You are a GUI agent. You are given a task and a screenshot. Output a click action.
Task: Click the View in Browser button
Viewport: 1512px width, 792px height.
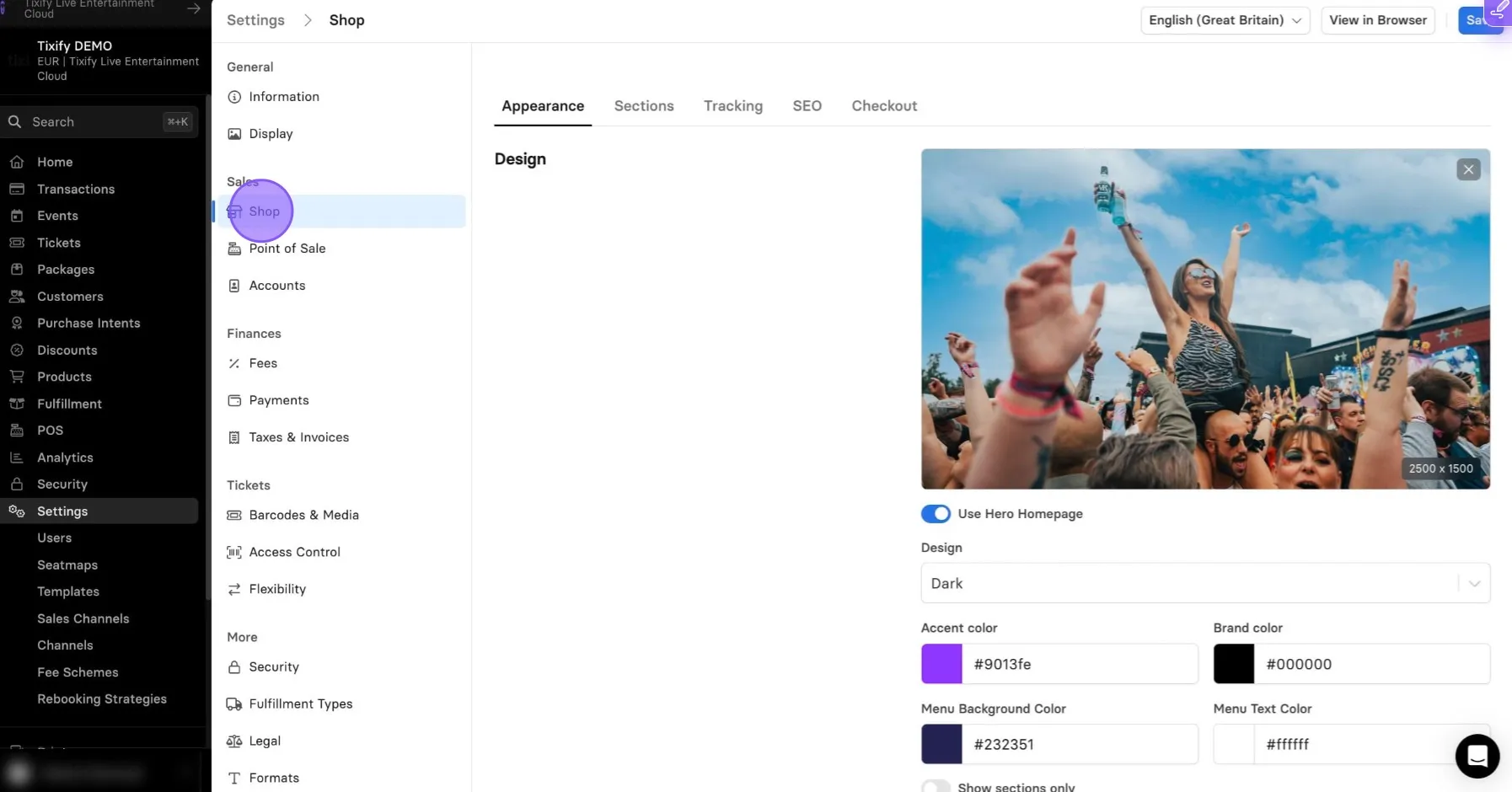point(1378,20)
